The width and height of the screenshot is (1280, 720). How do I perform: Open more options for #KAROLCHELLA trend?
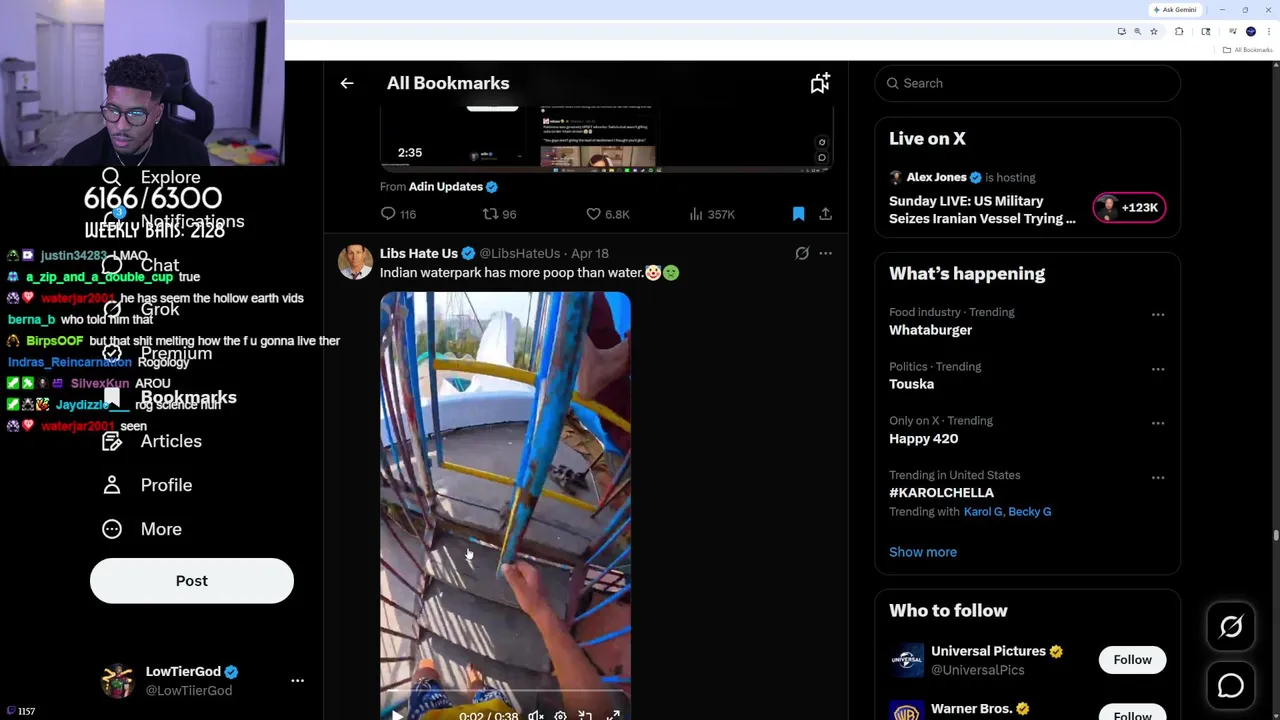1158,478
